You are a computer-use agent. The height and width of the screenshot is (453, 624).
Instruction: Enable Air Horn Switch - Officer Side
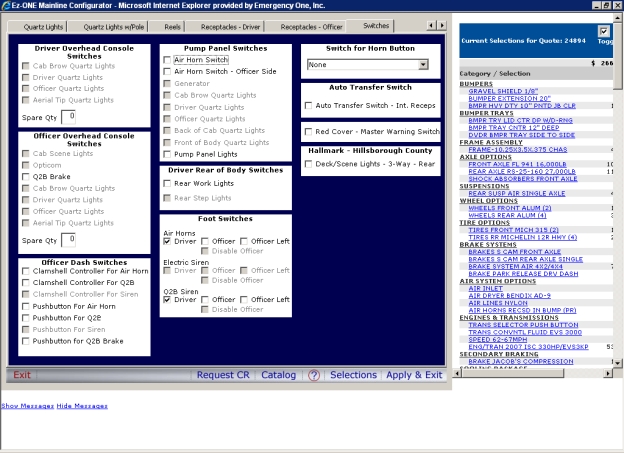167,72
